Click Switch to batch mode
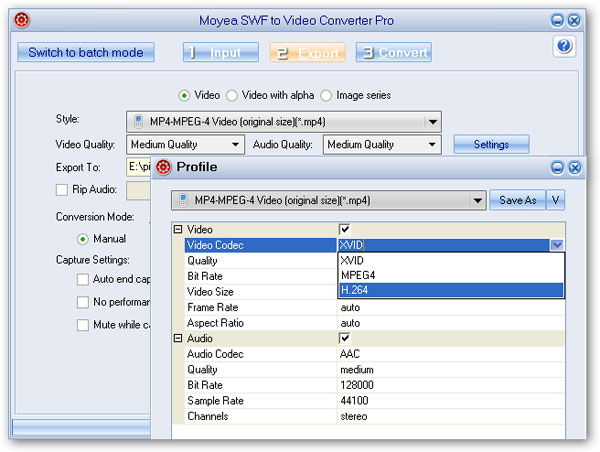600x452 pixels. tap(86, 52)
